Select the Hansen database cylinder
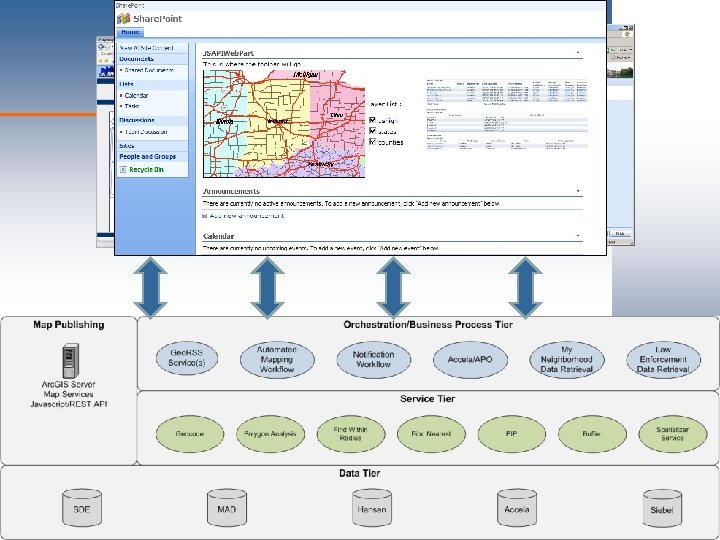720x540 pixels. [x=372, y=507]
